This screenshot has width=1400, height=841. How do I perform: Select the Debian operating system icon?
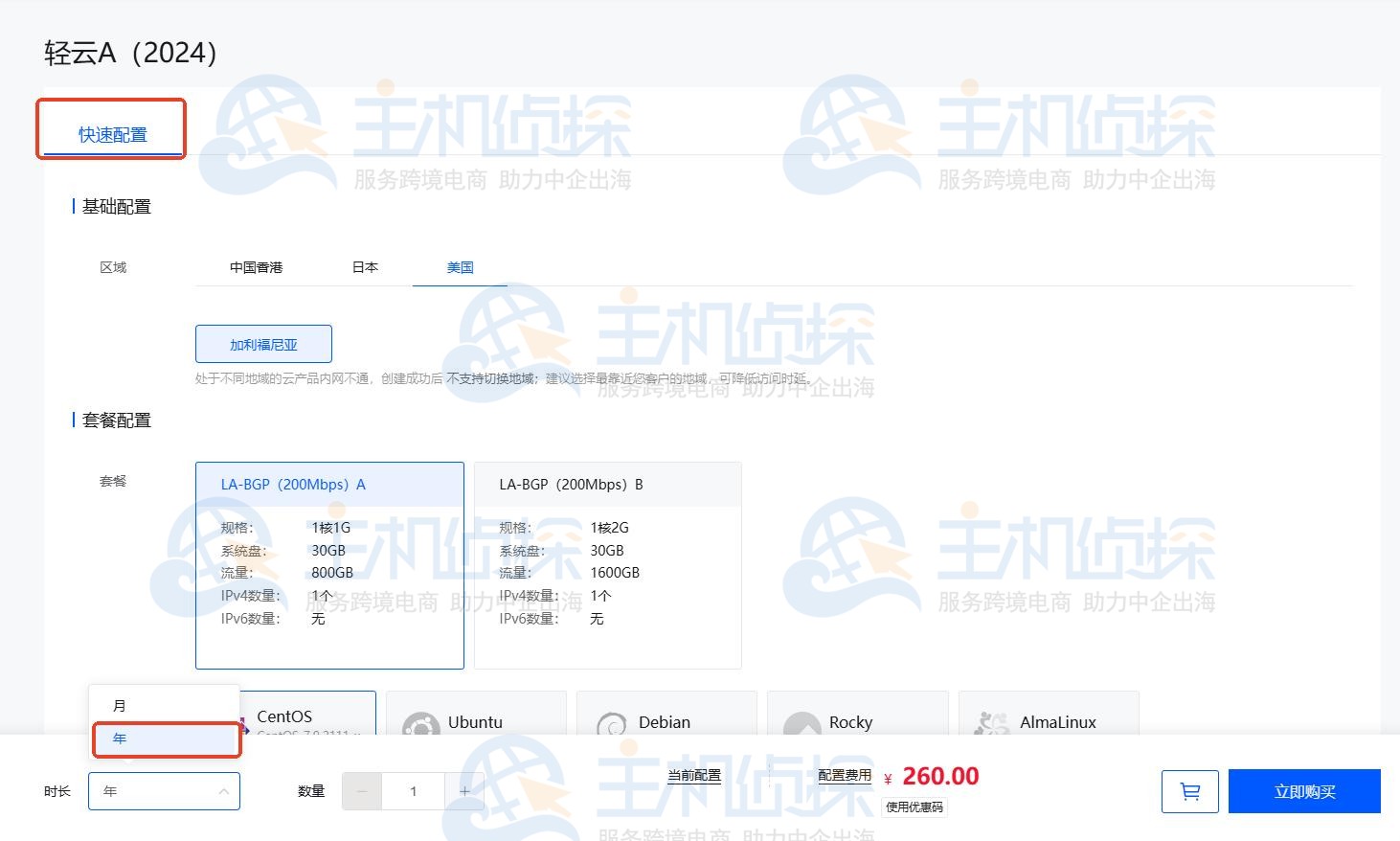pyautogui.click(x=666, y=722)
